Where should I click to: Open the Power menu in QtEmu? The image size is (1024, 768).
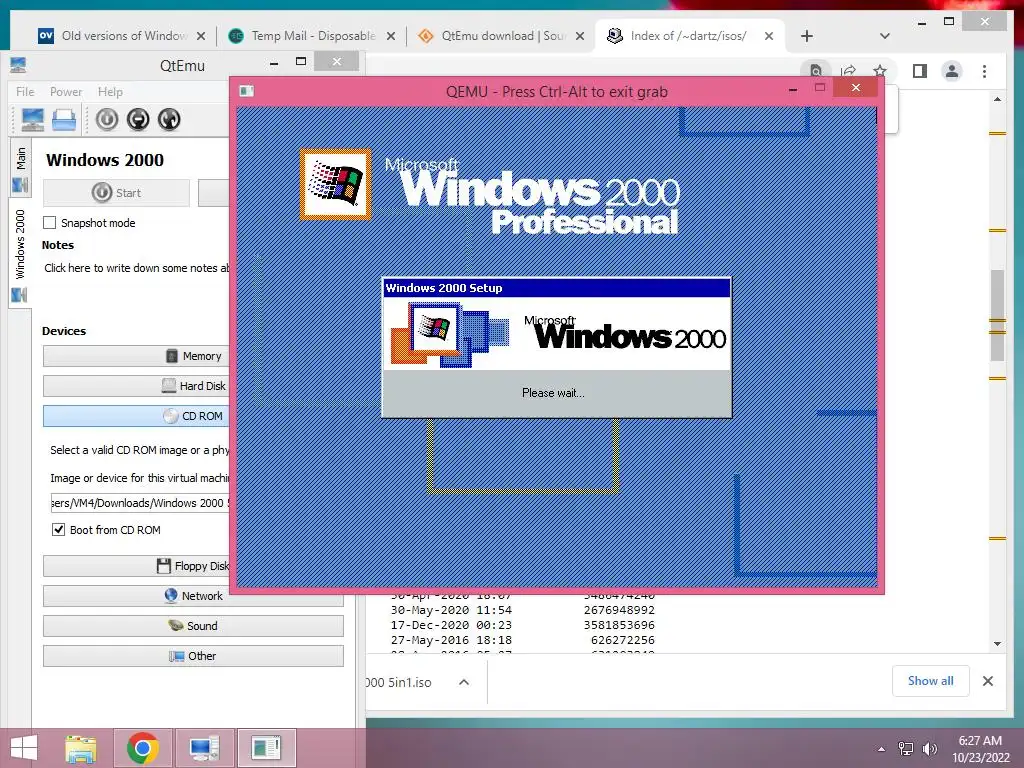point(66,91)
